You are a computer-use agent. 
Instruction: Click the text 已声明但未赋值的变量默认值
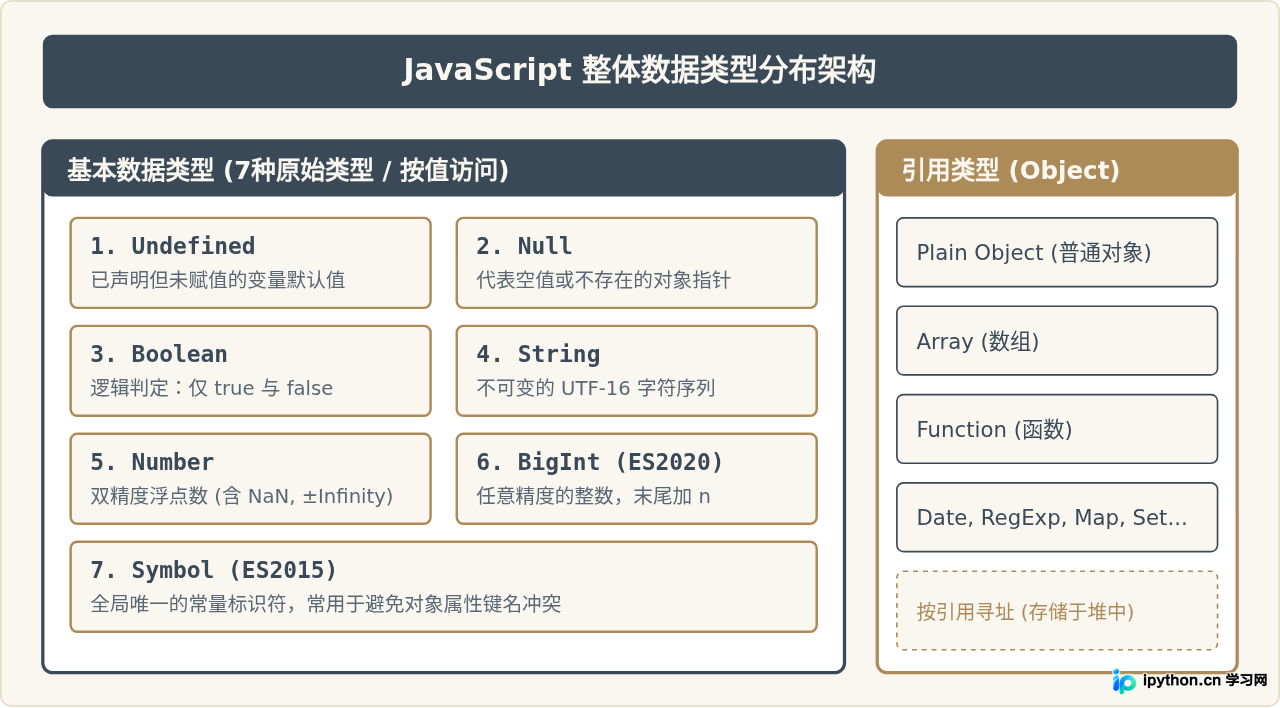pos(218,280)
